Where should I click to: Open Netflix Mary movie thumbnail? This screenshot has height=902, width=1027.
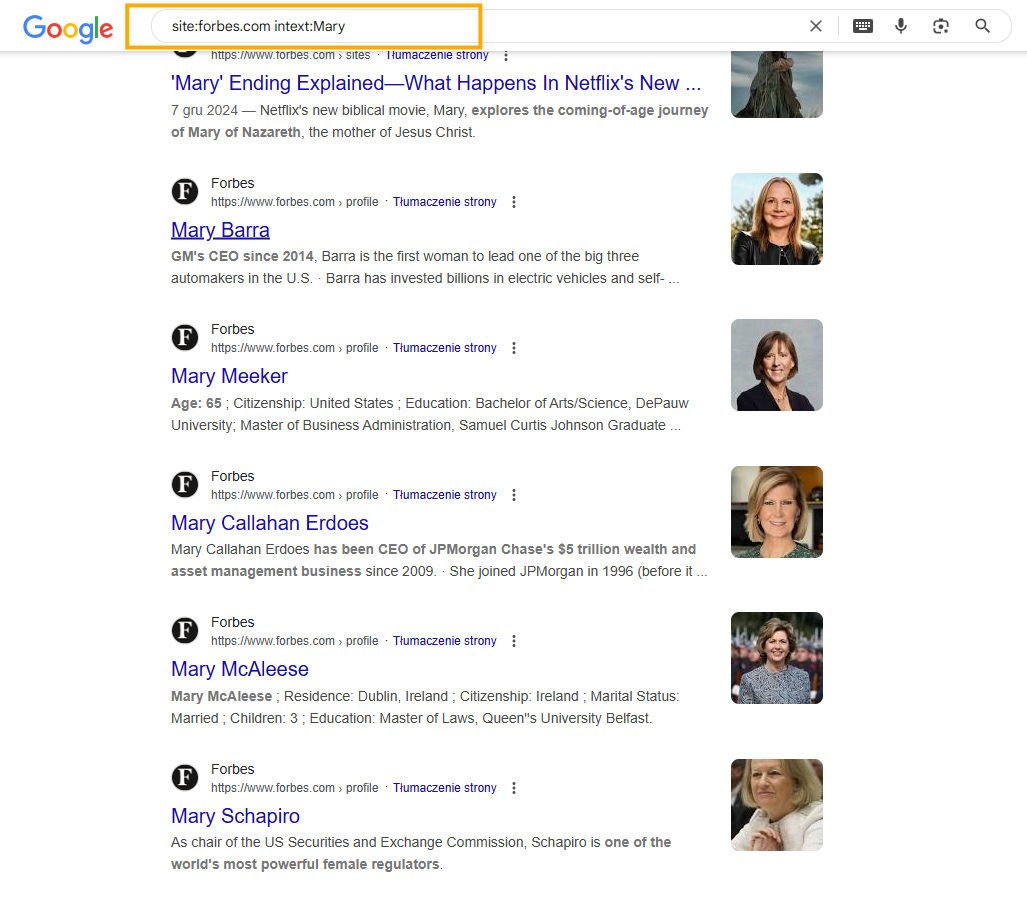pyautogui.click(x=777, y=85)
